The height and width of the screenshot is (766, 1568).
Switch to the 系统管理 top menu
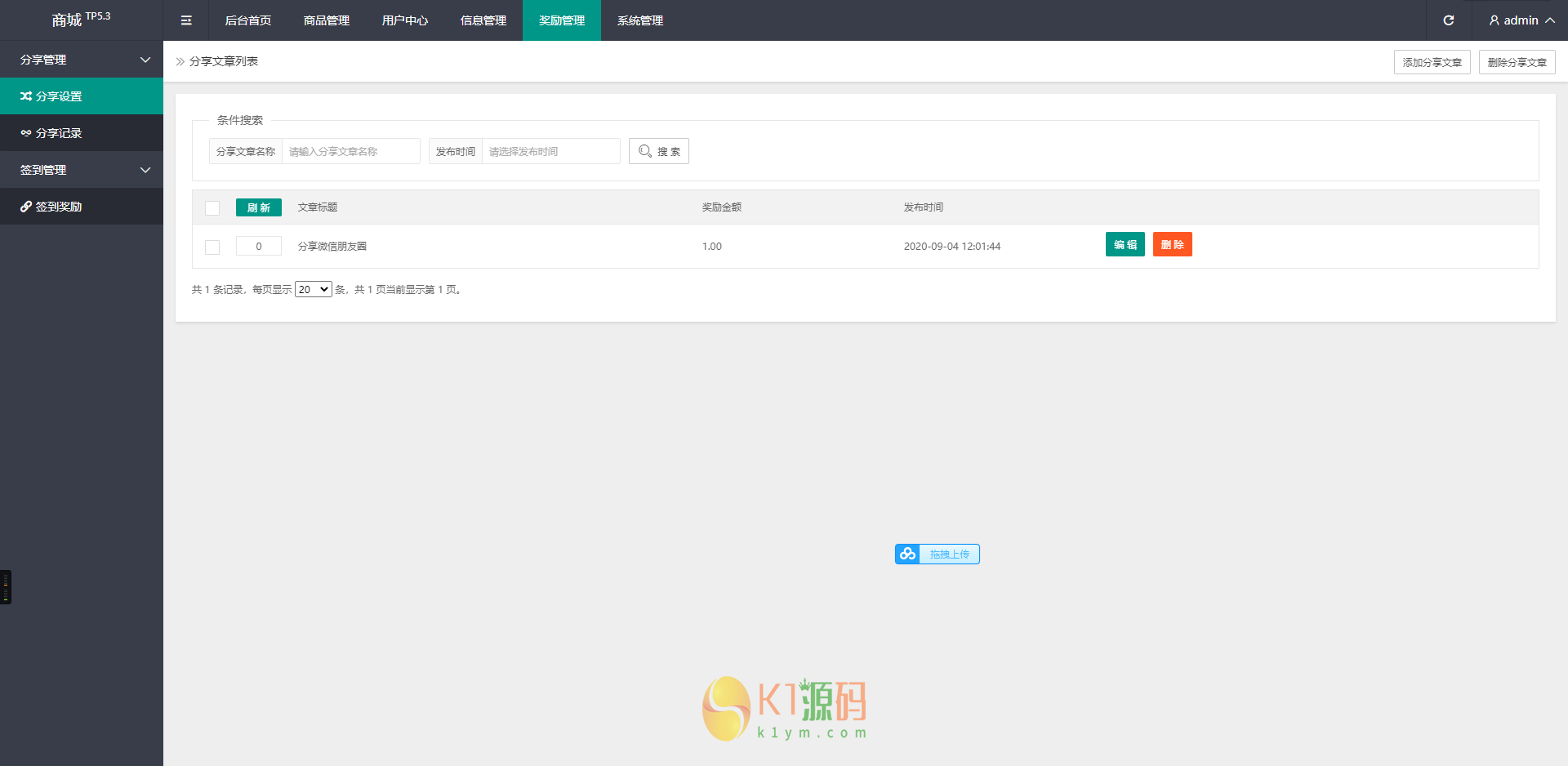click(x=640, y=20)
